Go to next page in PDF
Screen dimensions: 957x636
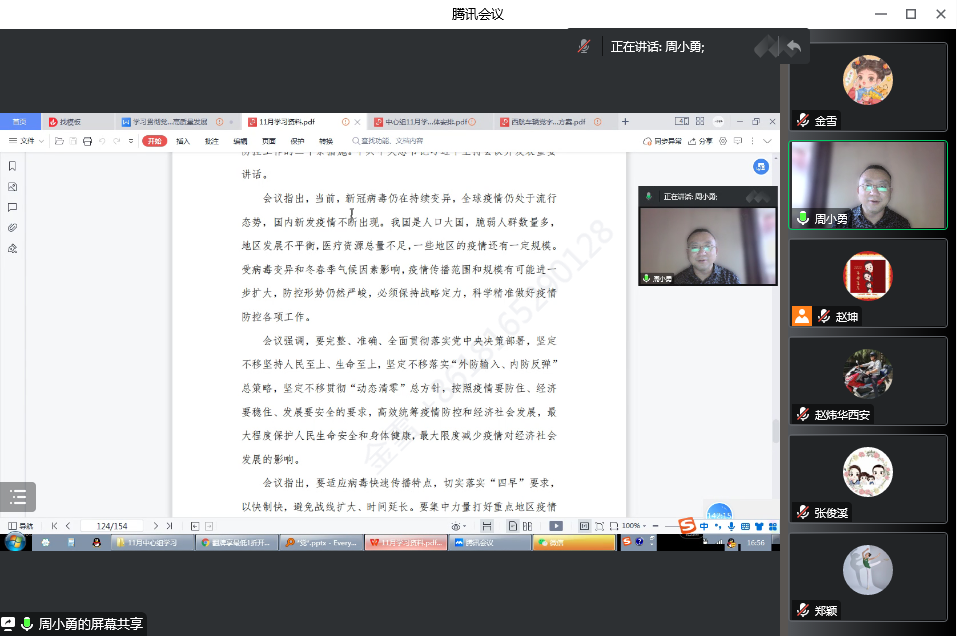pos(155,525)
